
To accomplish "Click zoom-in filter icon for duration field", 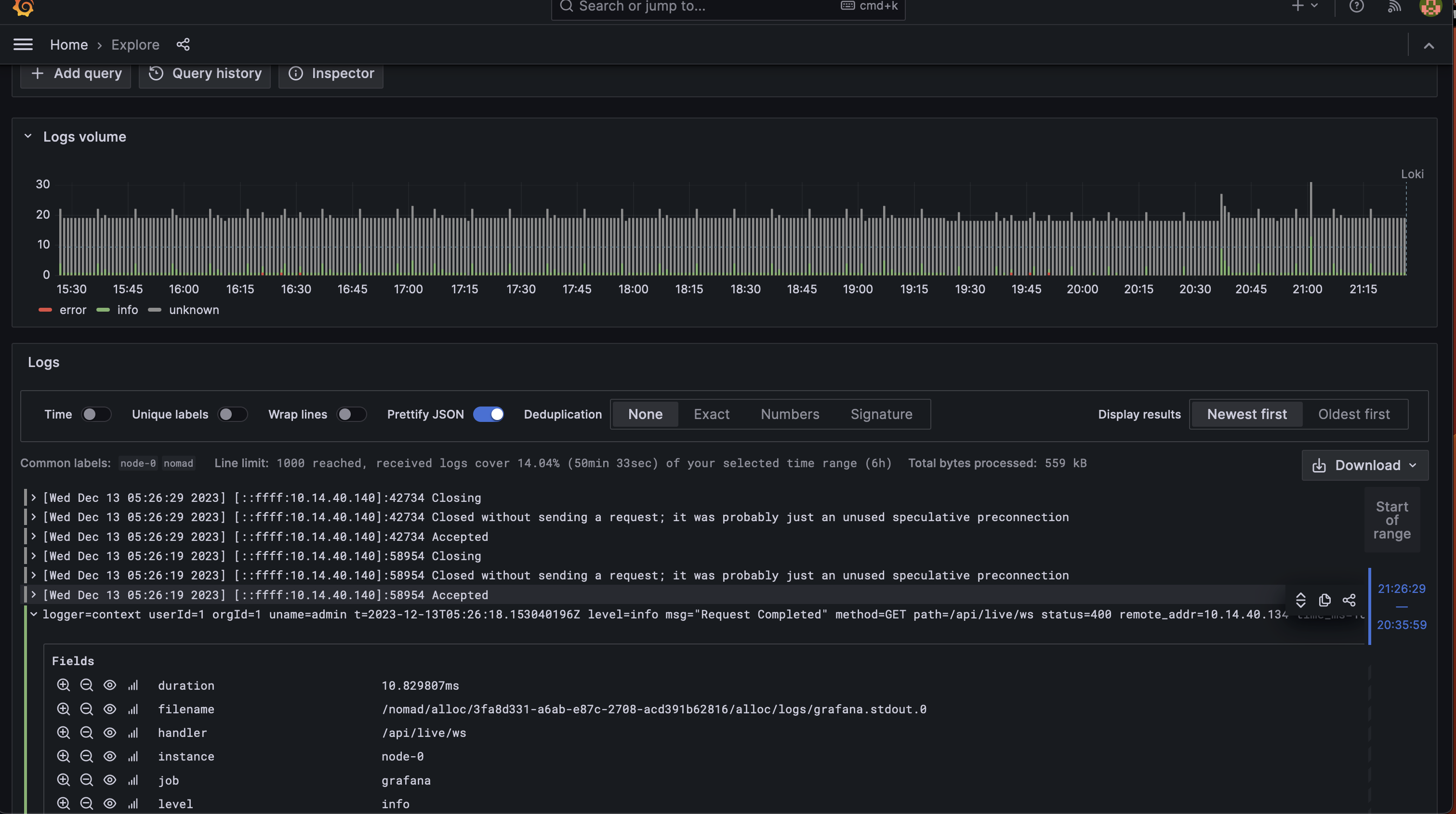I will click(63, 685).
